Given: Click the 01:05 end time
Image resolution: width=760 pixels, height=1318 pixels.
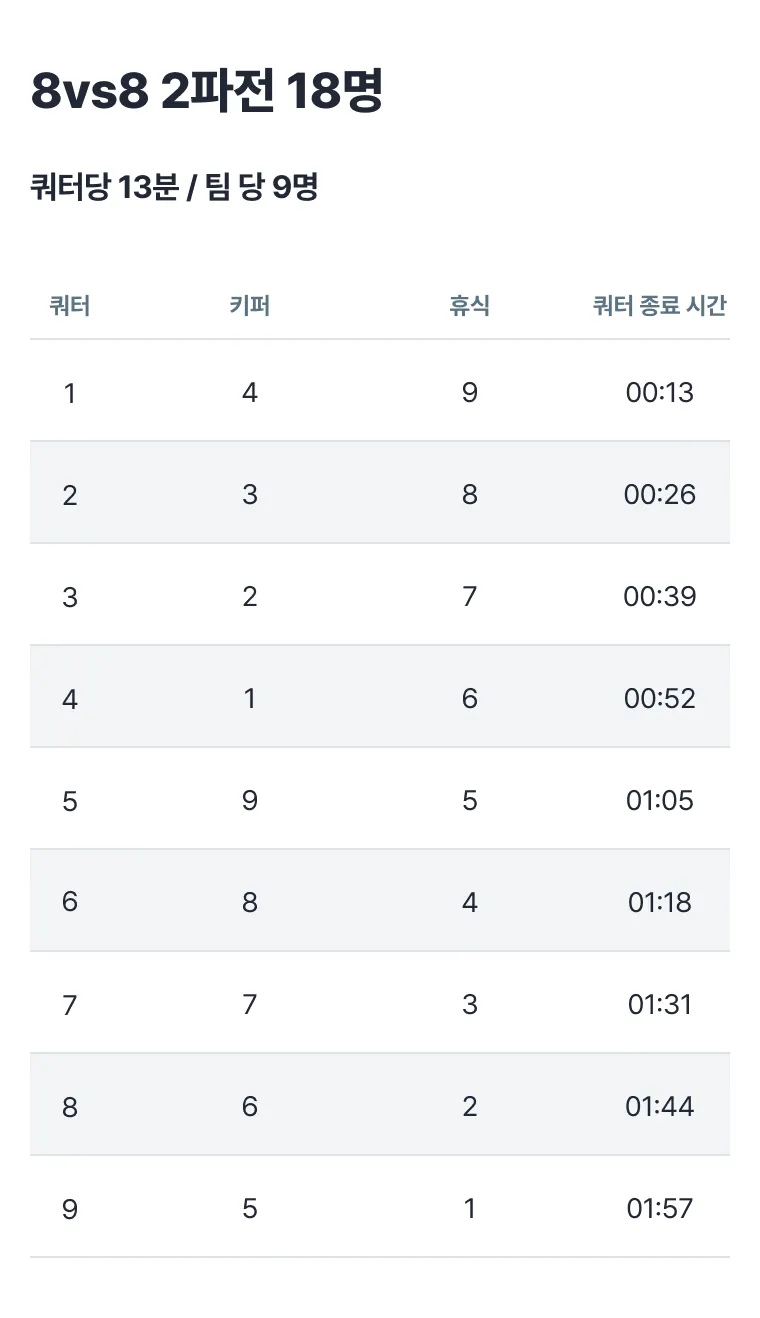Looking at the screenshot, I should [x=659, y=800].
